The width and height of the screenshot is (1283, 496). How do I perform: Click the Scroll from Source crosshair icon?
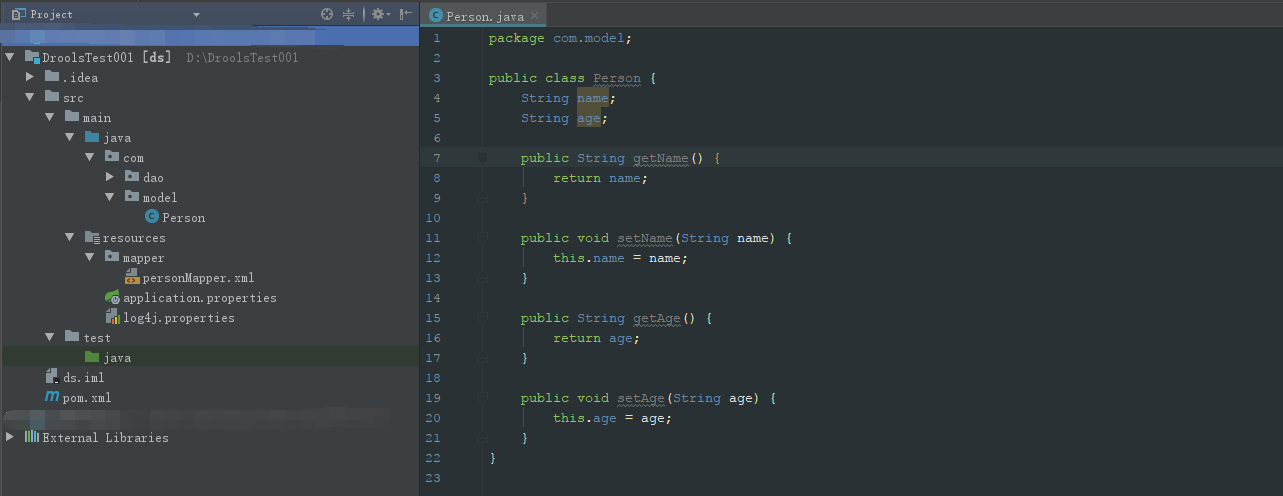pyautogui.click(x=327, y=14)
